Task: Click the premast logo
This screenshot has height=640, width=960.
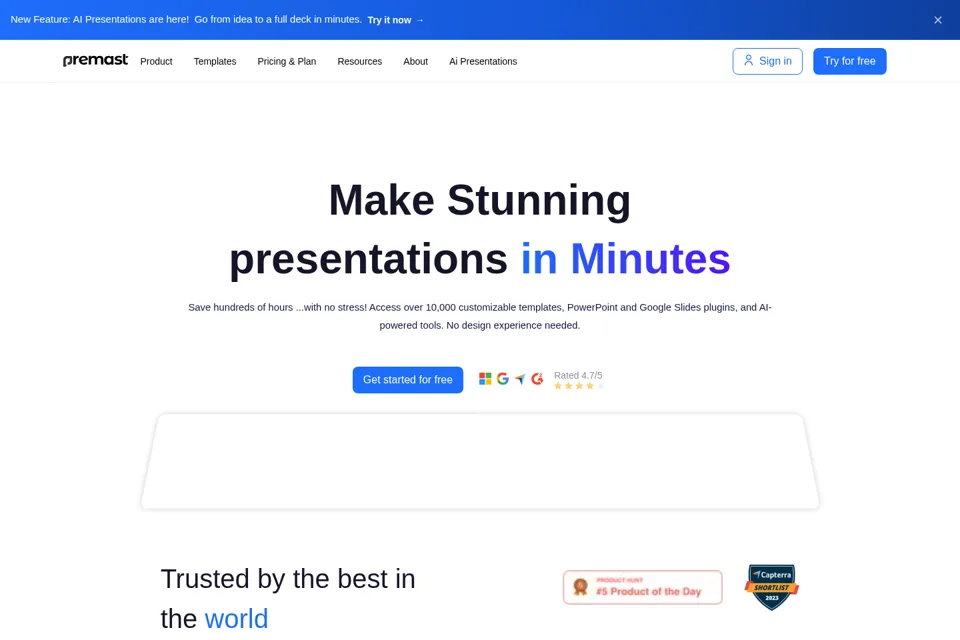Action: tap(96, 60)
